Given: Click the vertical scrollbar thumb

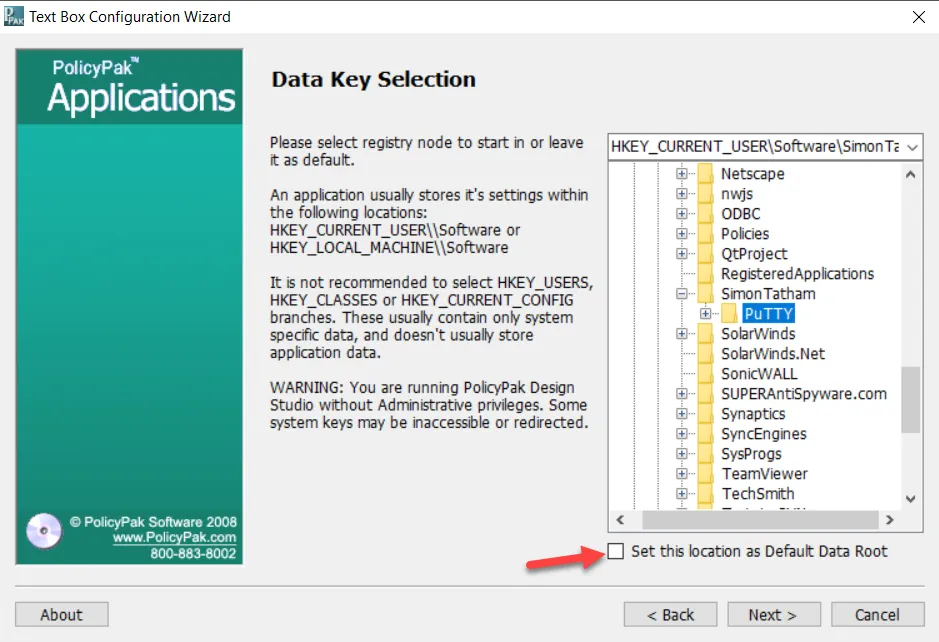Looking at the screenshot, I should pyautogui.click(x=911, y=399).
